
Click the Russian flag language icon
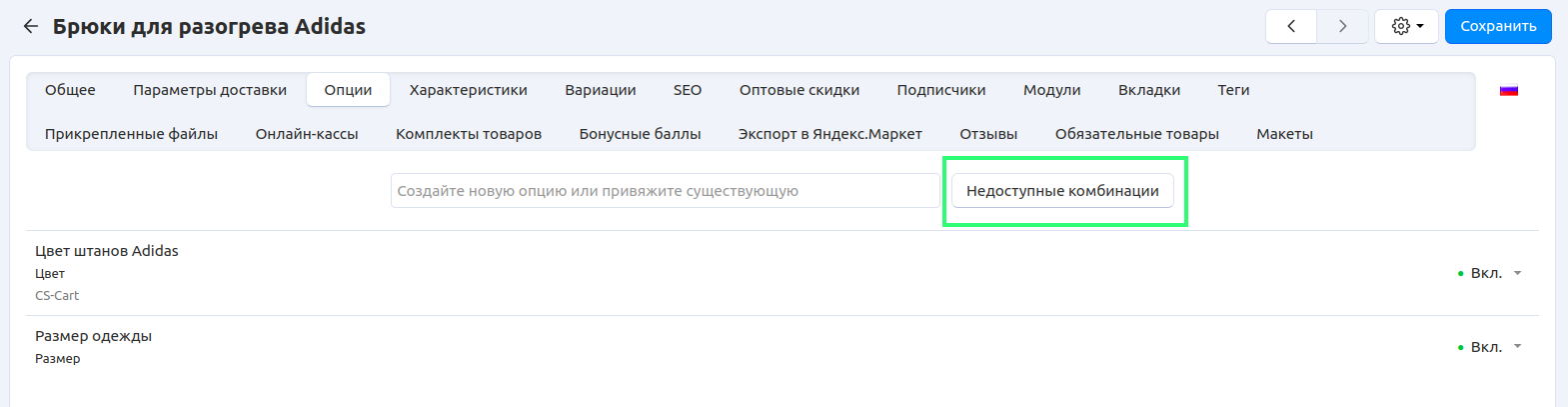coord(1508,91)
